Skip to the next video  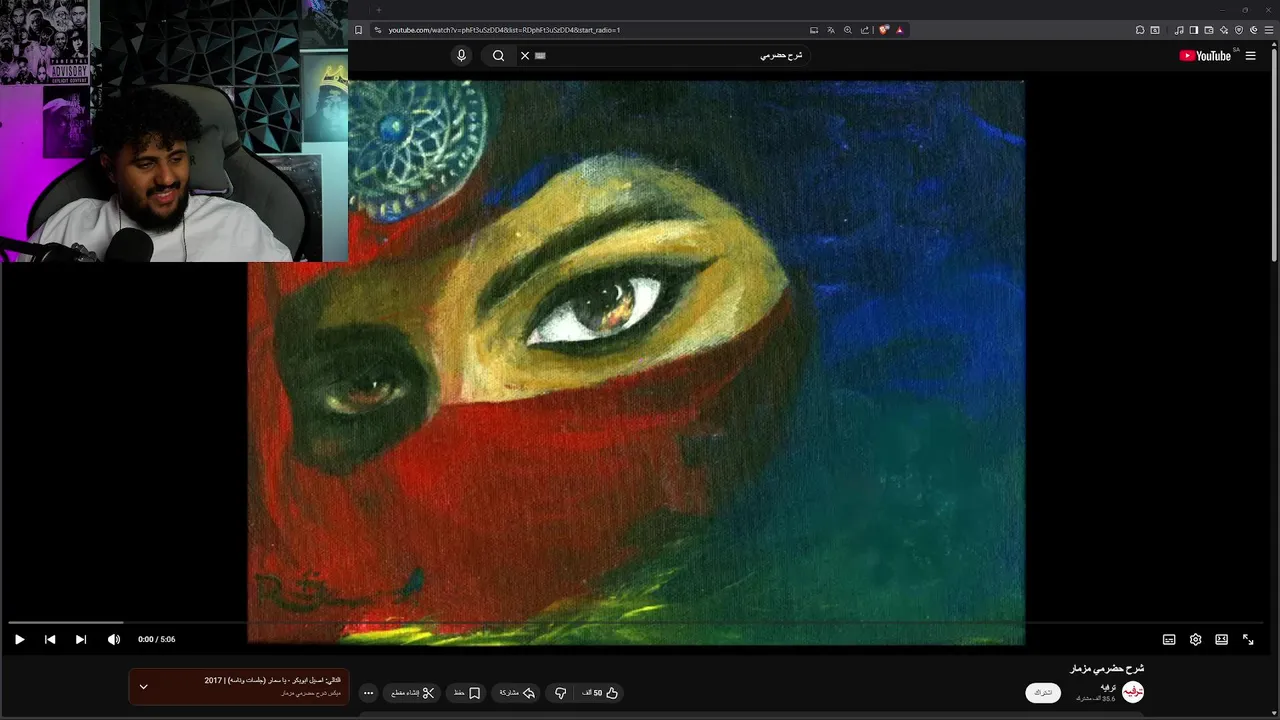(81, 640)
